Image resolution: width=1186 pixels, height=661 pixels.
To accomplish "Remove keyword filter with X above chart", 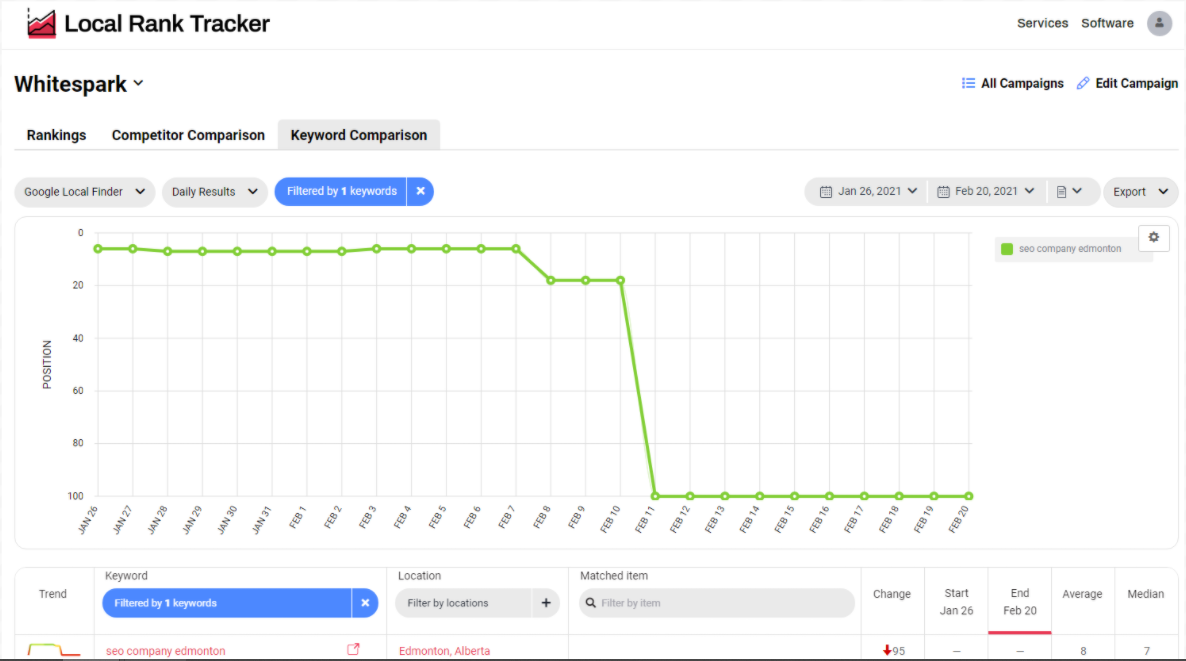I will (x=420, y=192).
